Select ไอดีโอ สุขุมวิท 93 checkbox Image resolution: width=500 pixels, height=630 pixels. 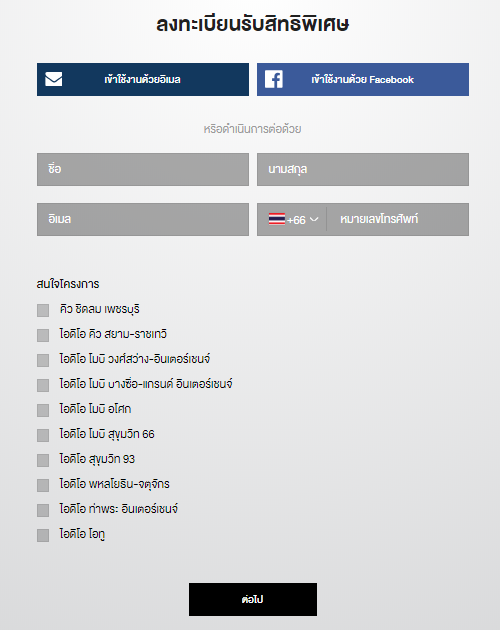pos(43,460)
